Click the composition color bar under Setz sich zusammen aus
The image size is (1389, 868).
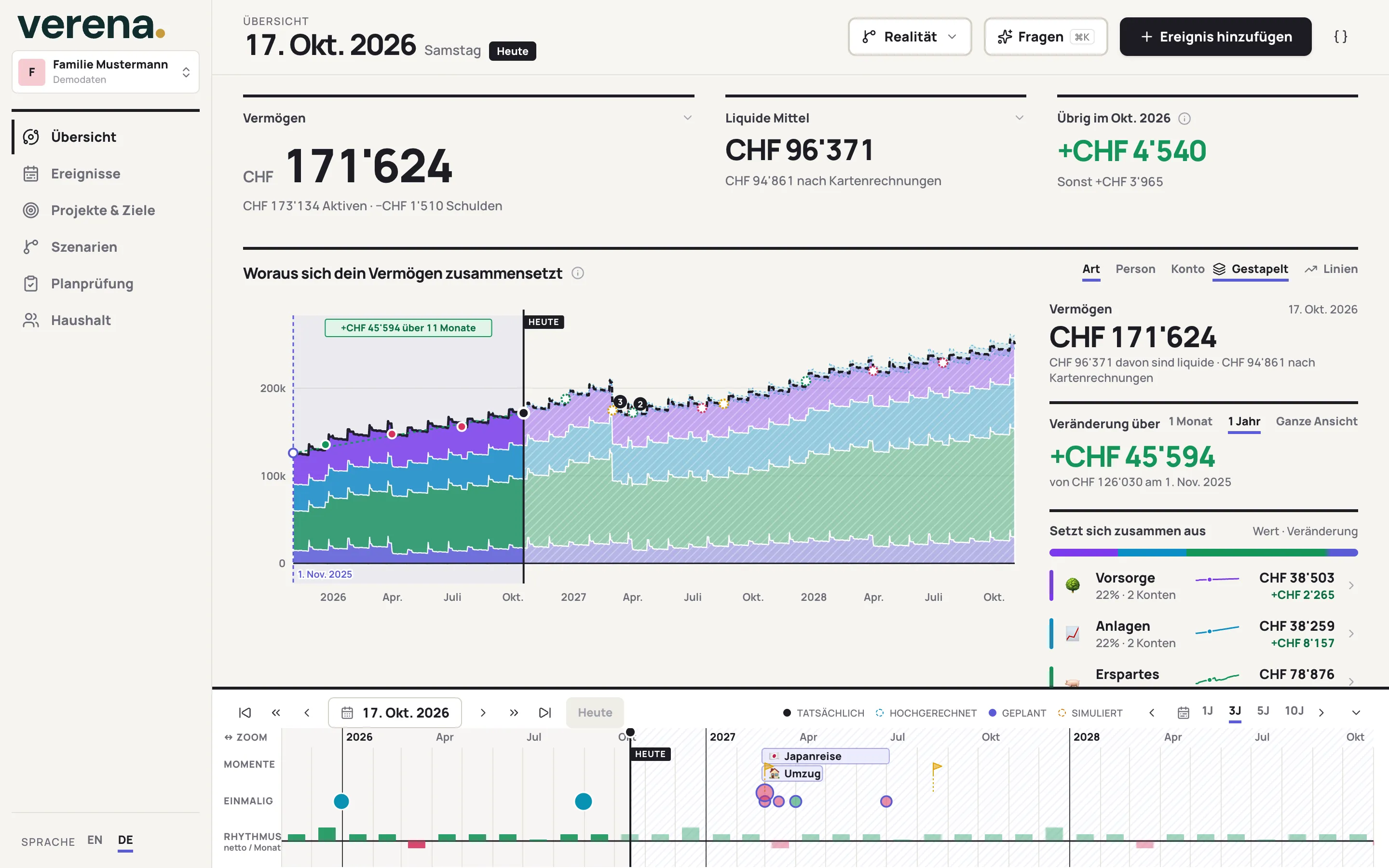[x=1204, y=553]
